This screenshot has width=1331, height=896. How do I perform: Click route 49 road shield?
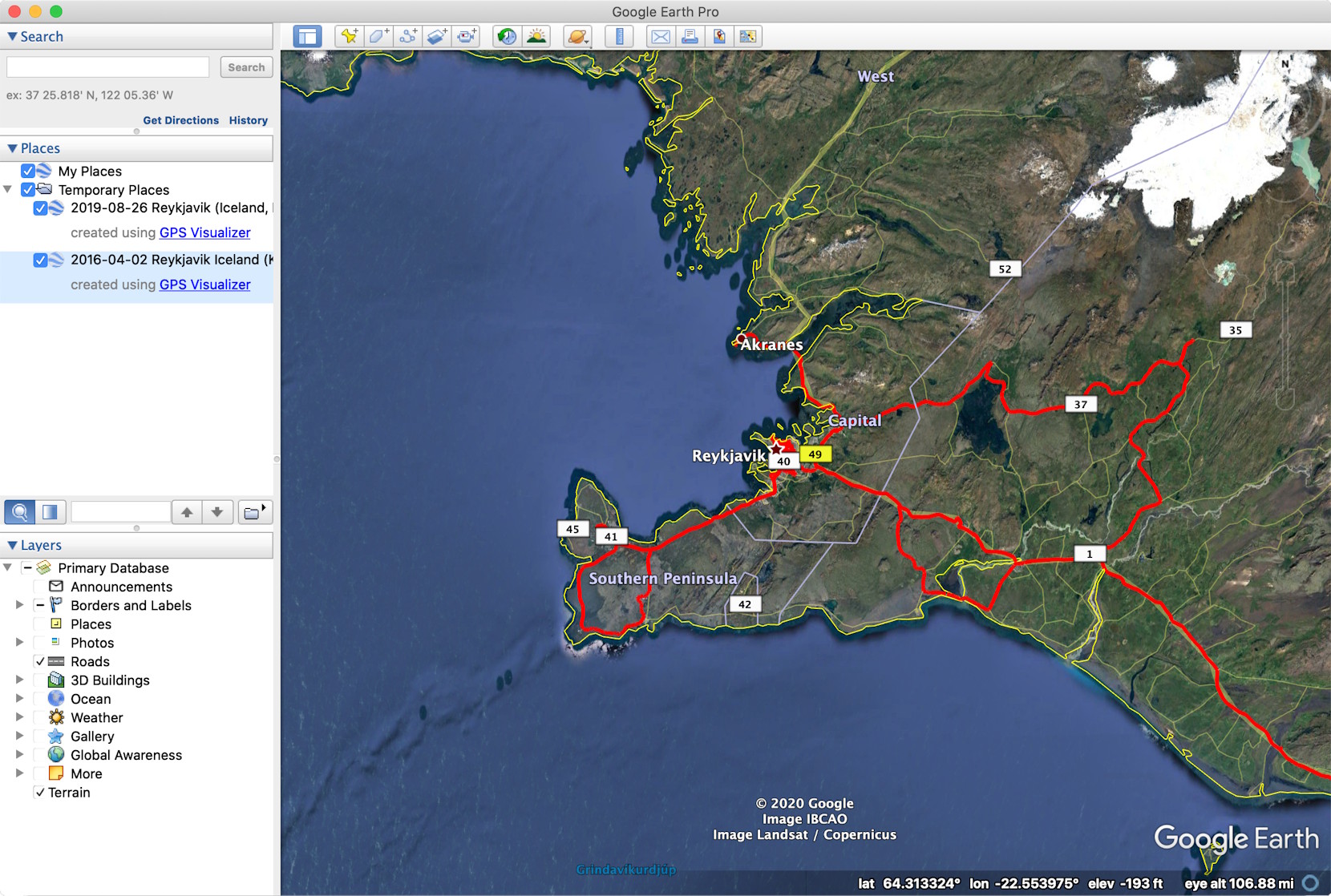pyautogui.click(x=815, y=454)
